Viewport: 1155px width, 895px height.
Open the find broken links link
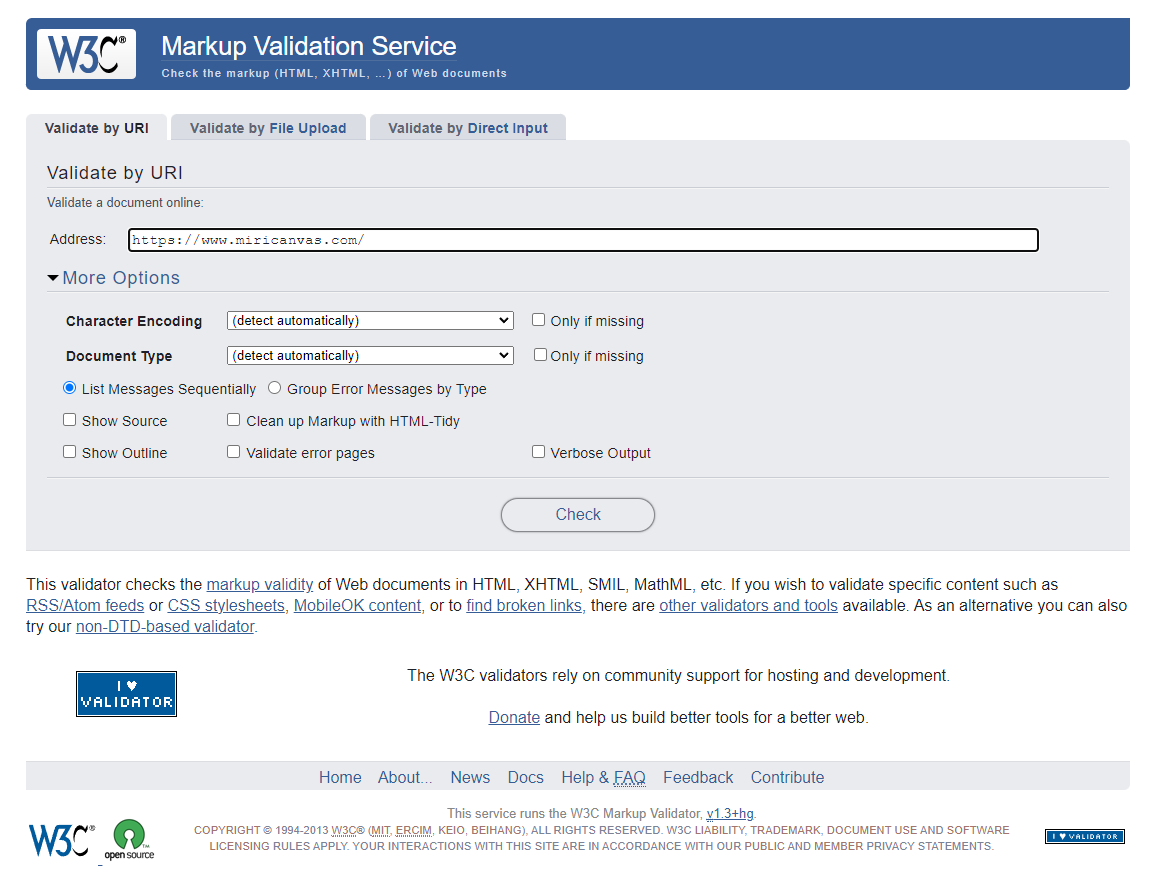pyautogui.click(x=524, y=606)
